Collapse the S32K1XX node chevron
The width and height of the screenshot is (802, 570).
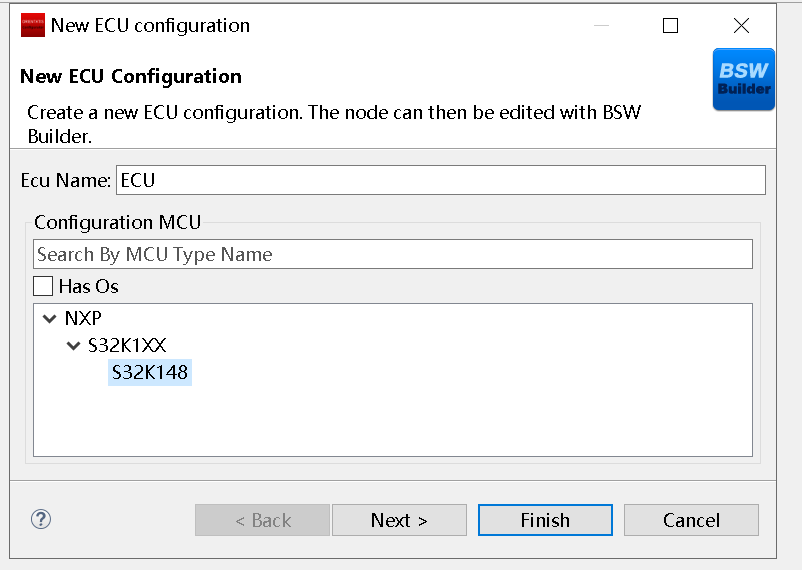coord(73,346)
